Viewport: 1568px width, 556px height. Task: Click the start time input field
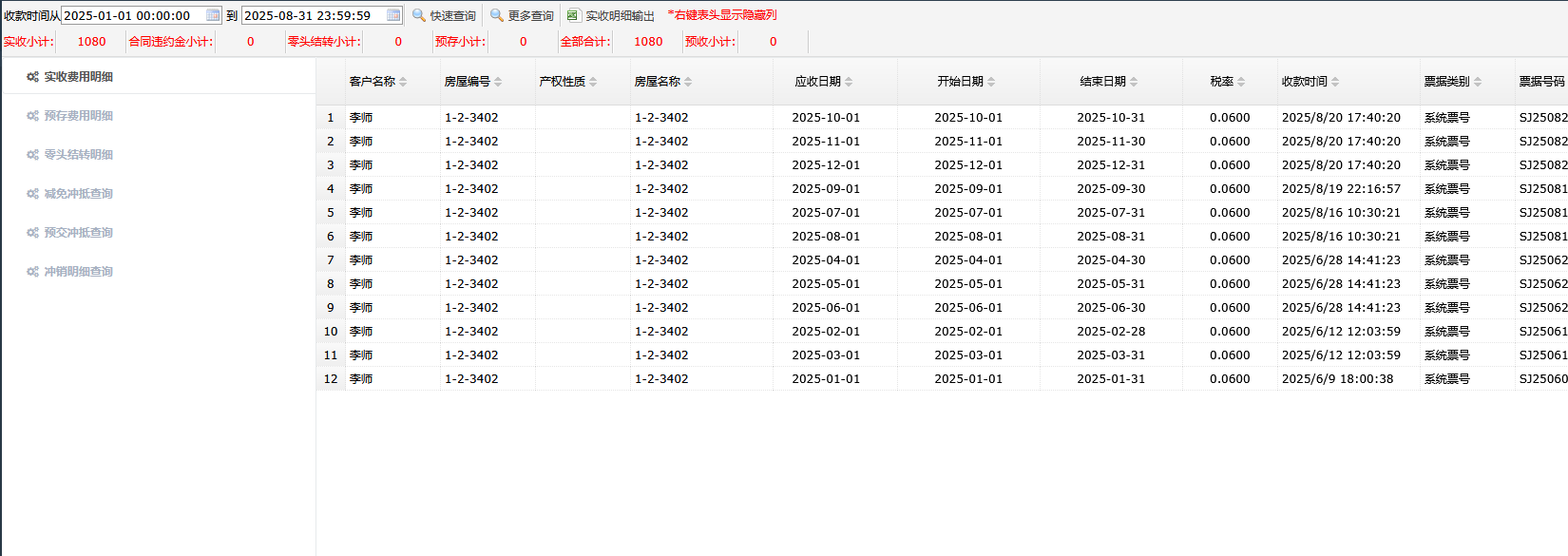(x=133, y=15)
